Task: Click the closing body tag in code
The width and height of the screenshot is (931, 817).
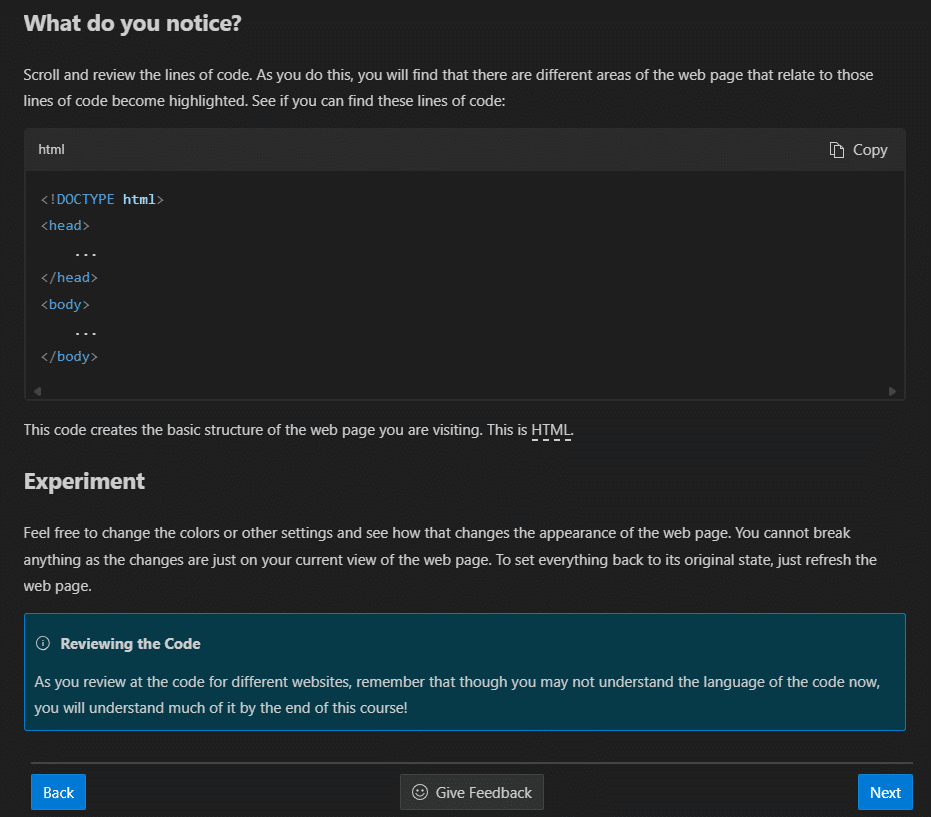Action: pyautogui.click(x=69, y=357)
